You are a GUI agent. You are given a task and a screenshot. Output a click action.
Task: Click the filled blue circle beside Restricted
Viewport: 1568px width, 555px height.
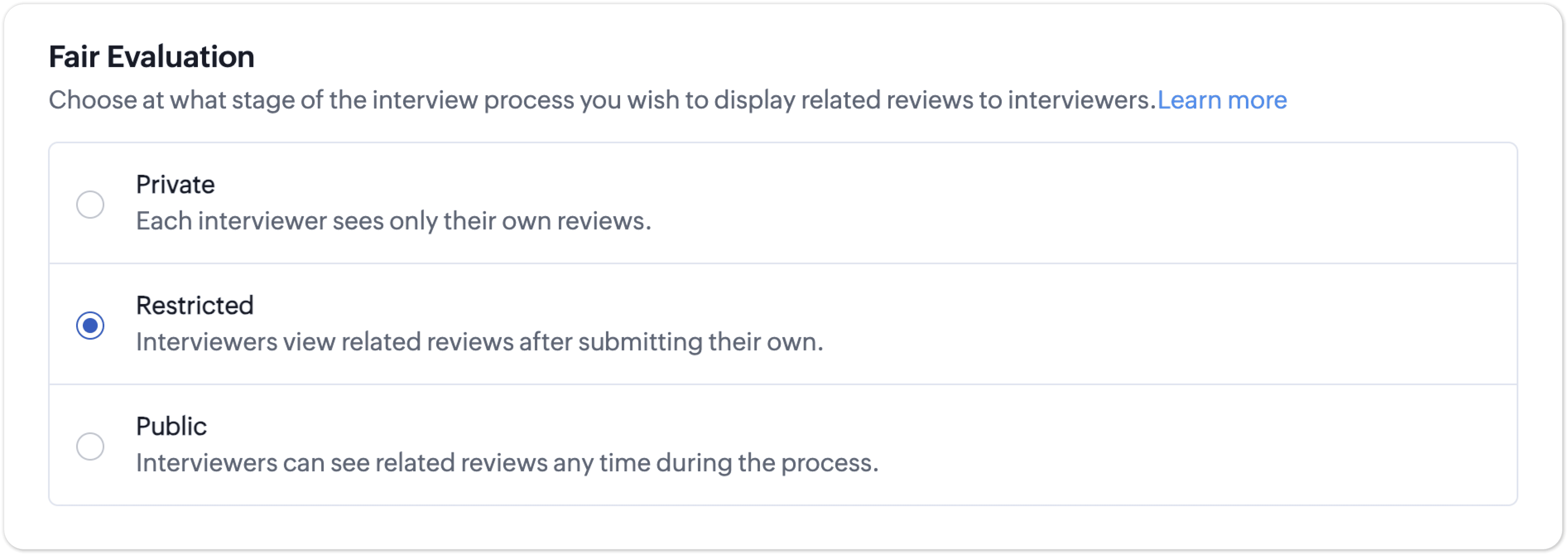click(90, 325)
